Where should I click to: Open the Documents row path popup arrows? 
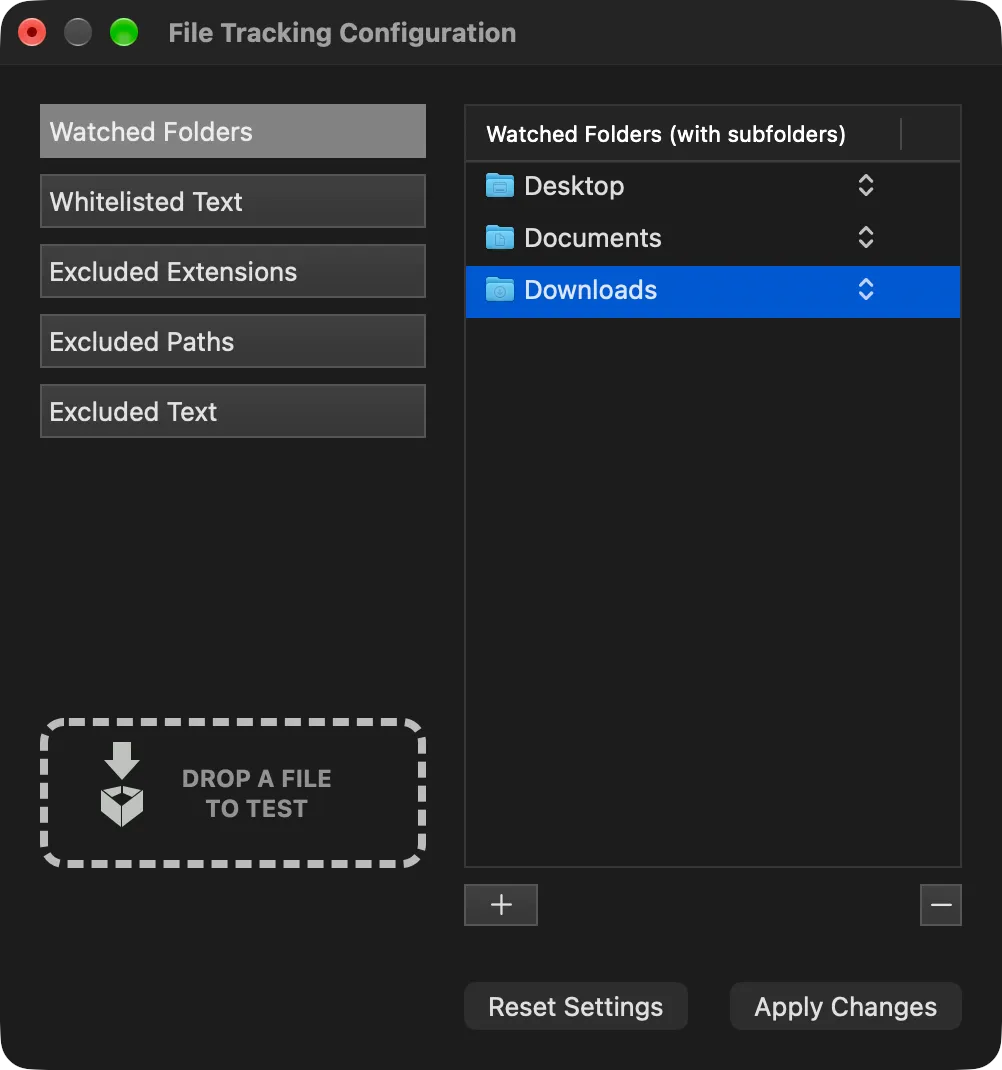(865, 237)
